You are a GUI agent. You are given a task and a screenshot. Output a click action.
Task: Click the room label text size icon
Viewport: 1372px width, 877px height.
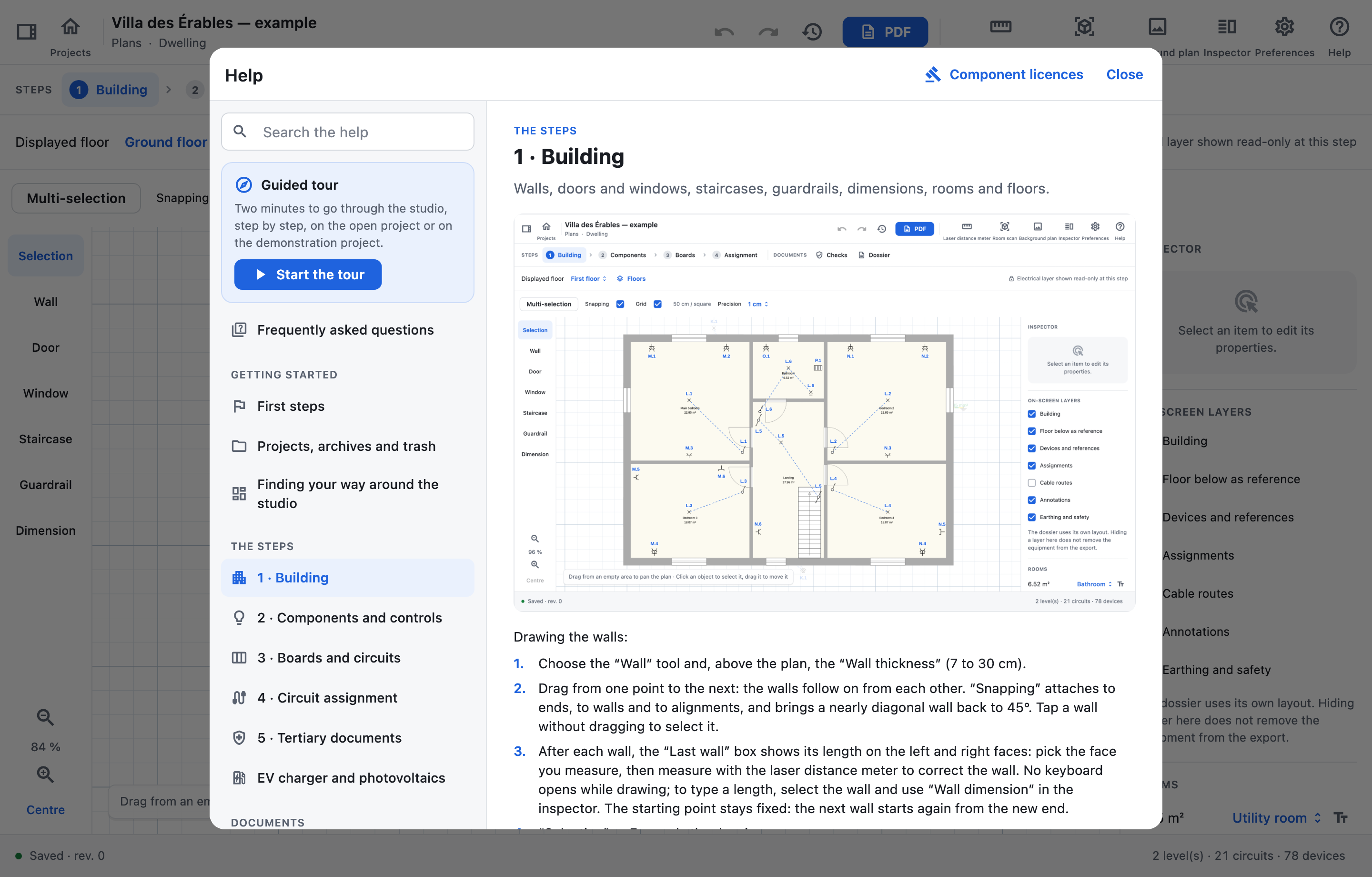point(1340,818)
